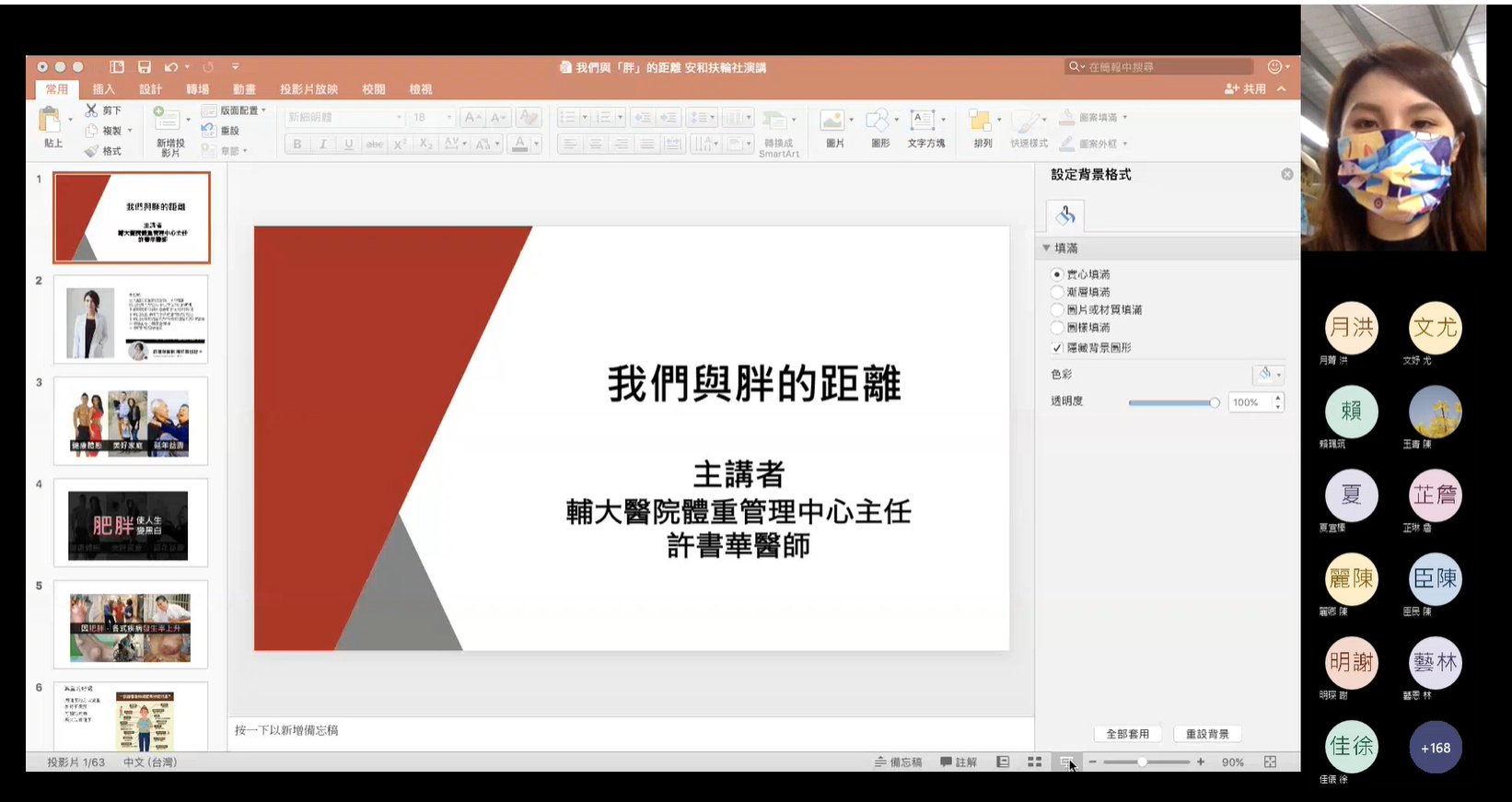Open the font size 18 dropdown
This screenshot has height=802, width=1512.
(449, 118)
